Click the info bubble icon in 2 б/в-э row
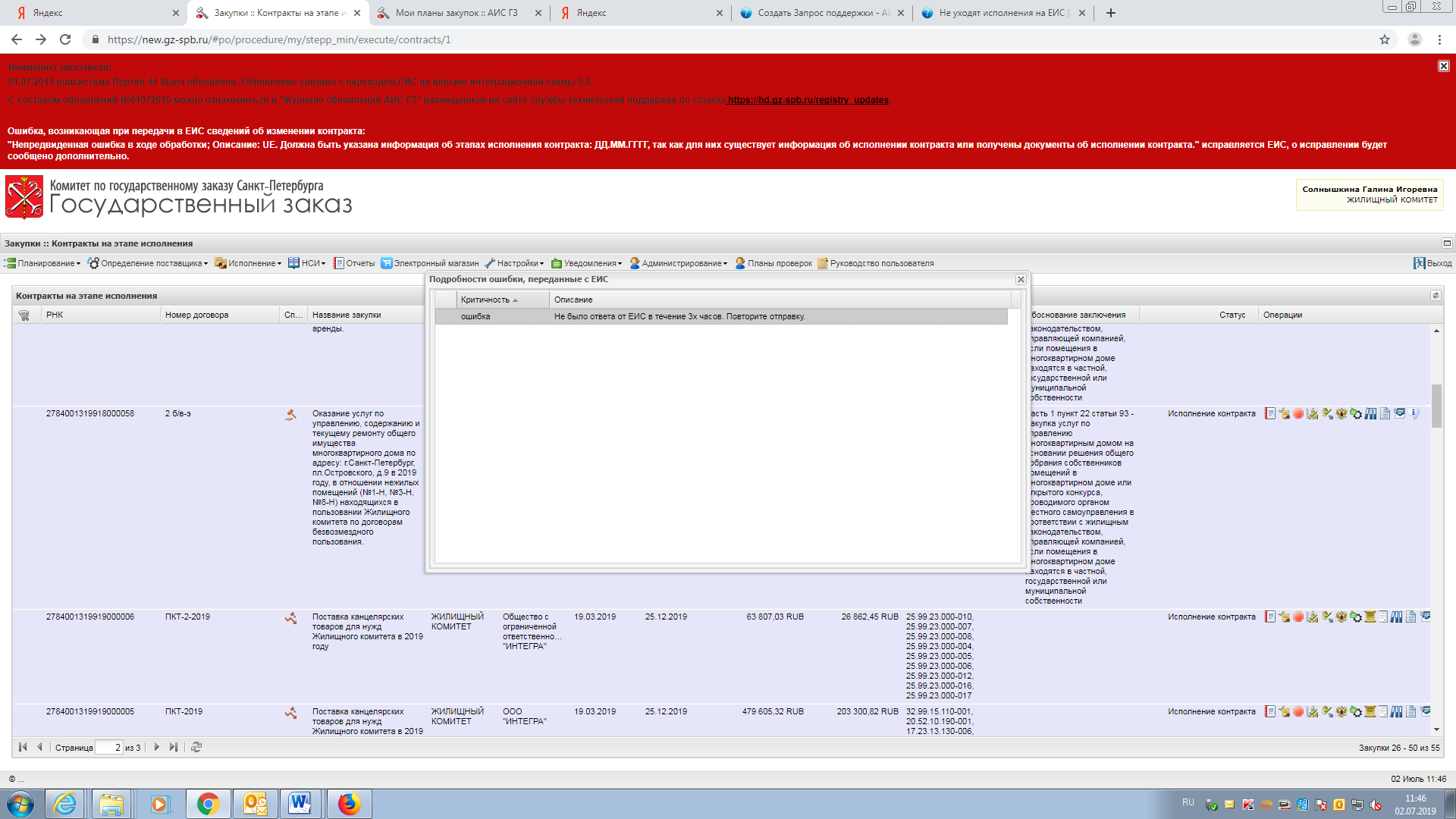 pos(1415,413)
